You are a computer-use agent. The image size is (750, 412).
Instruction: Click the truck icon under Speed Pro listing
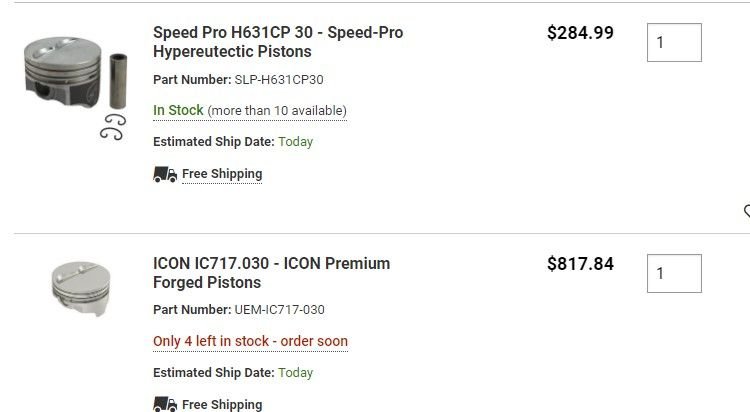click(165, 174)
